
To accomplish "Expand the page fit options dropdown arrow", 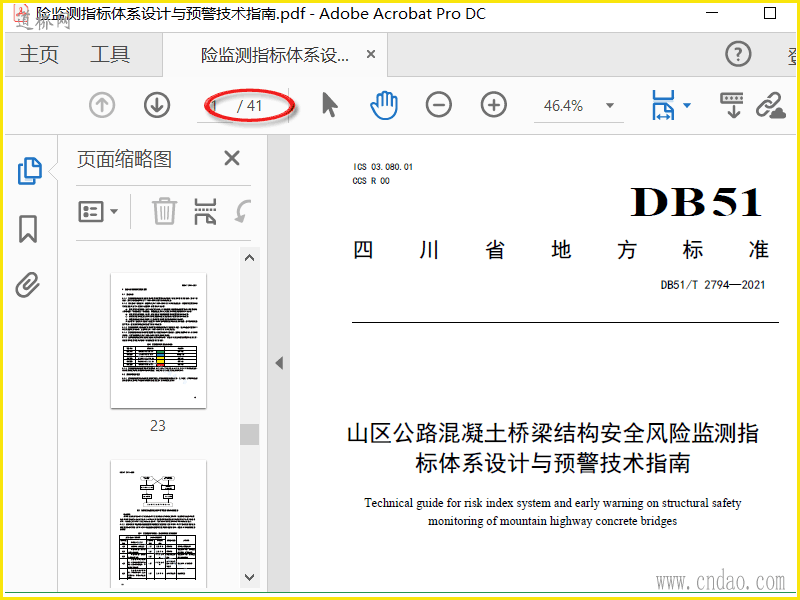I will [x=687, y=106].
